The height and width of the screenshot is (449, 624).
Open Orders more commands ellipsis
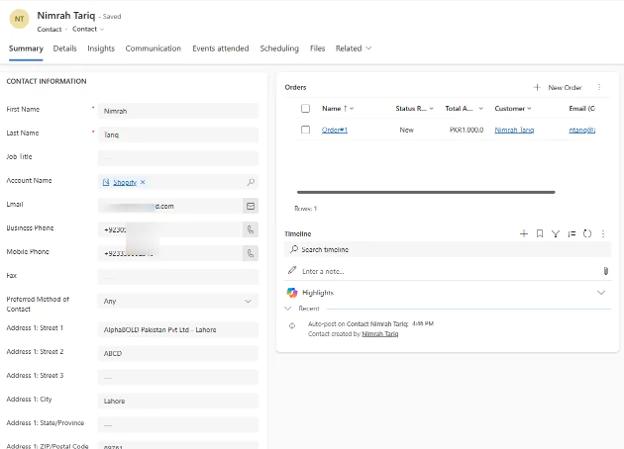599,87
